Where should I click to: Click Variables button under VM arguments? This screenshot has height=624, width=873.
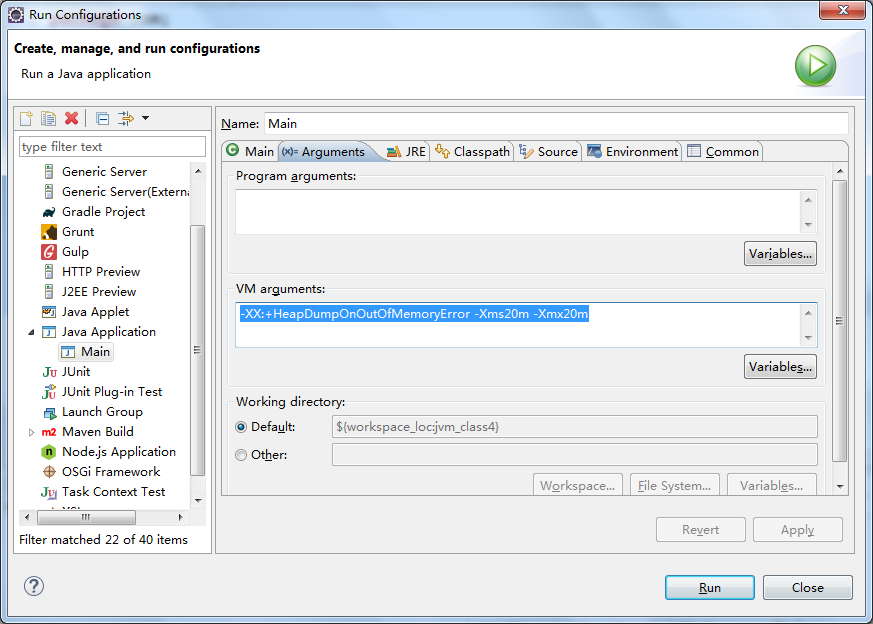click(780, 367)
